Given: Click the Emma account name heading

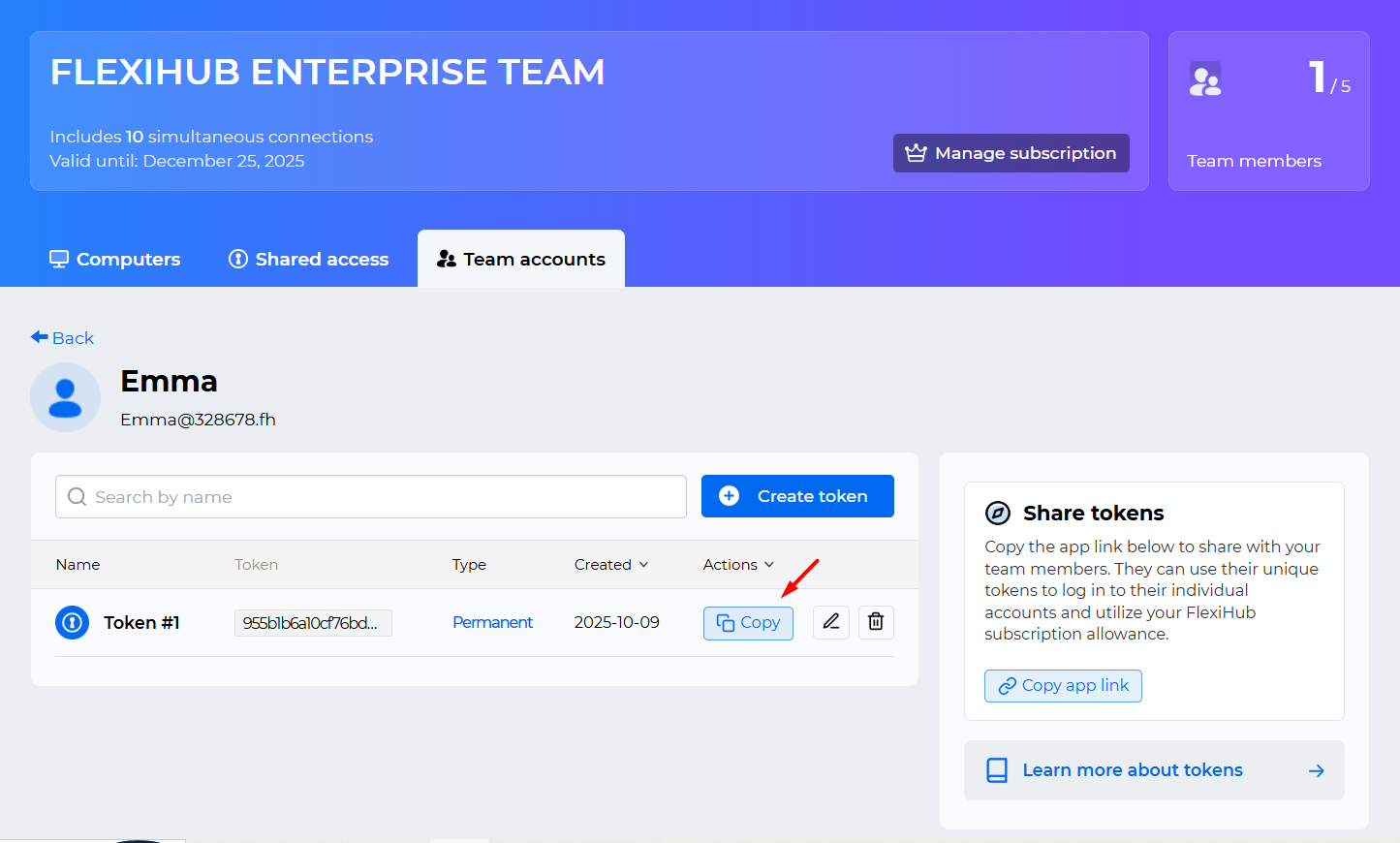Looking at the screenshot, I should pos(169,381).
